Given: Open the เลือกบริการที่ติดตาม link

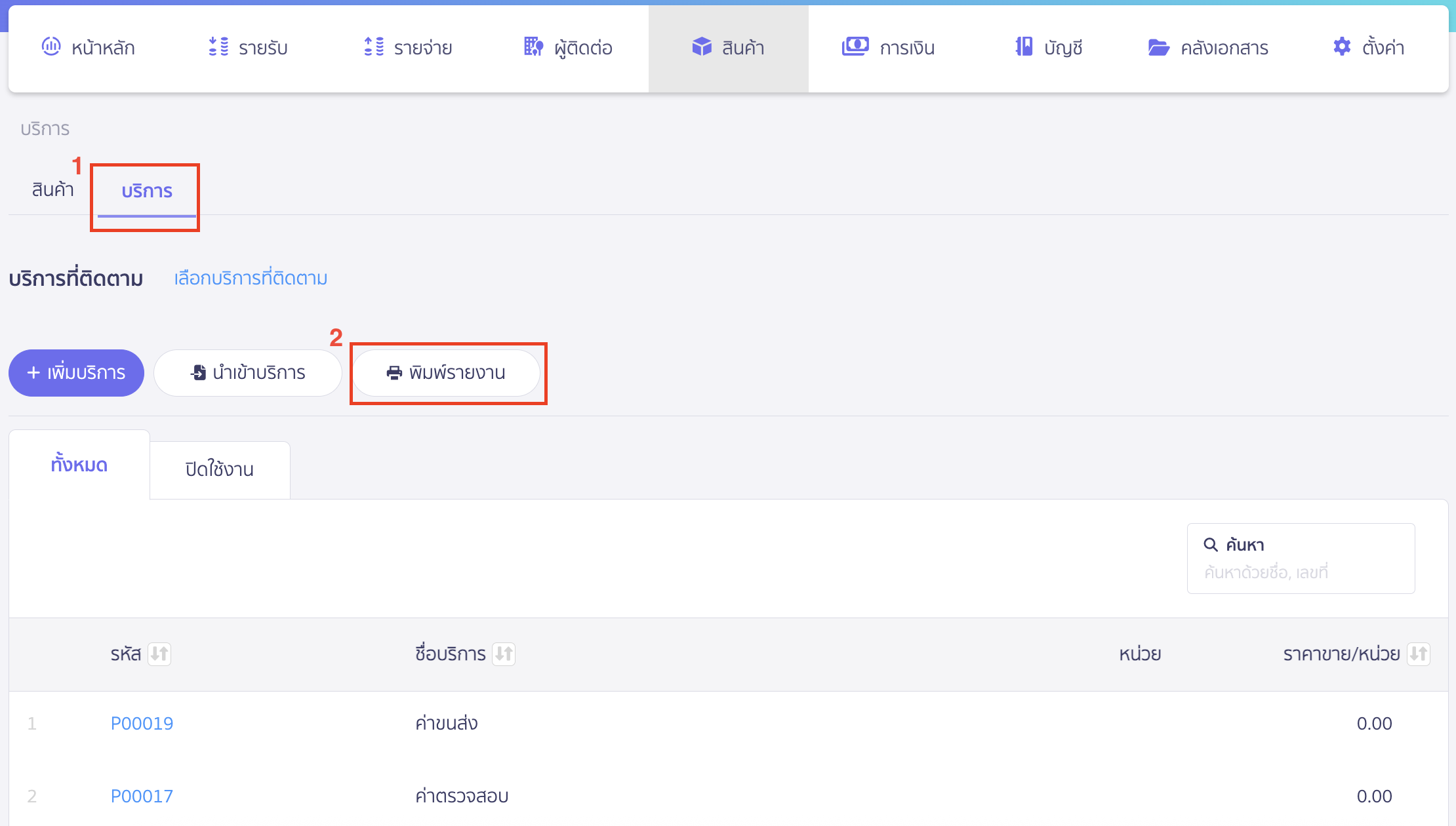Looking at the screenshot, I should coord(251,278).
